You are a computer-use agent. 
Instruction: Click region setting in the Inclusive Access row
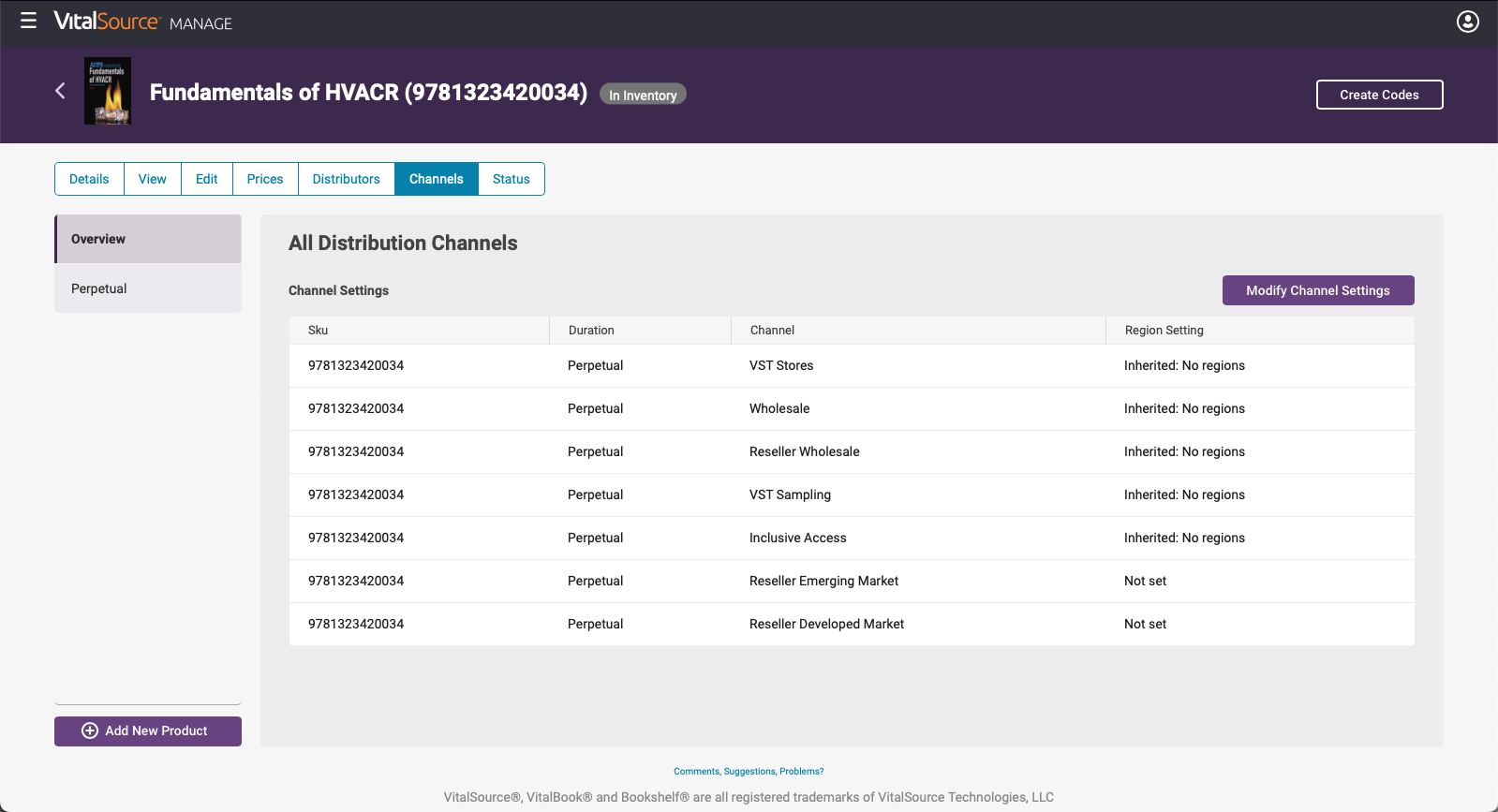point(1184,539)
